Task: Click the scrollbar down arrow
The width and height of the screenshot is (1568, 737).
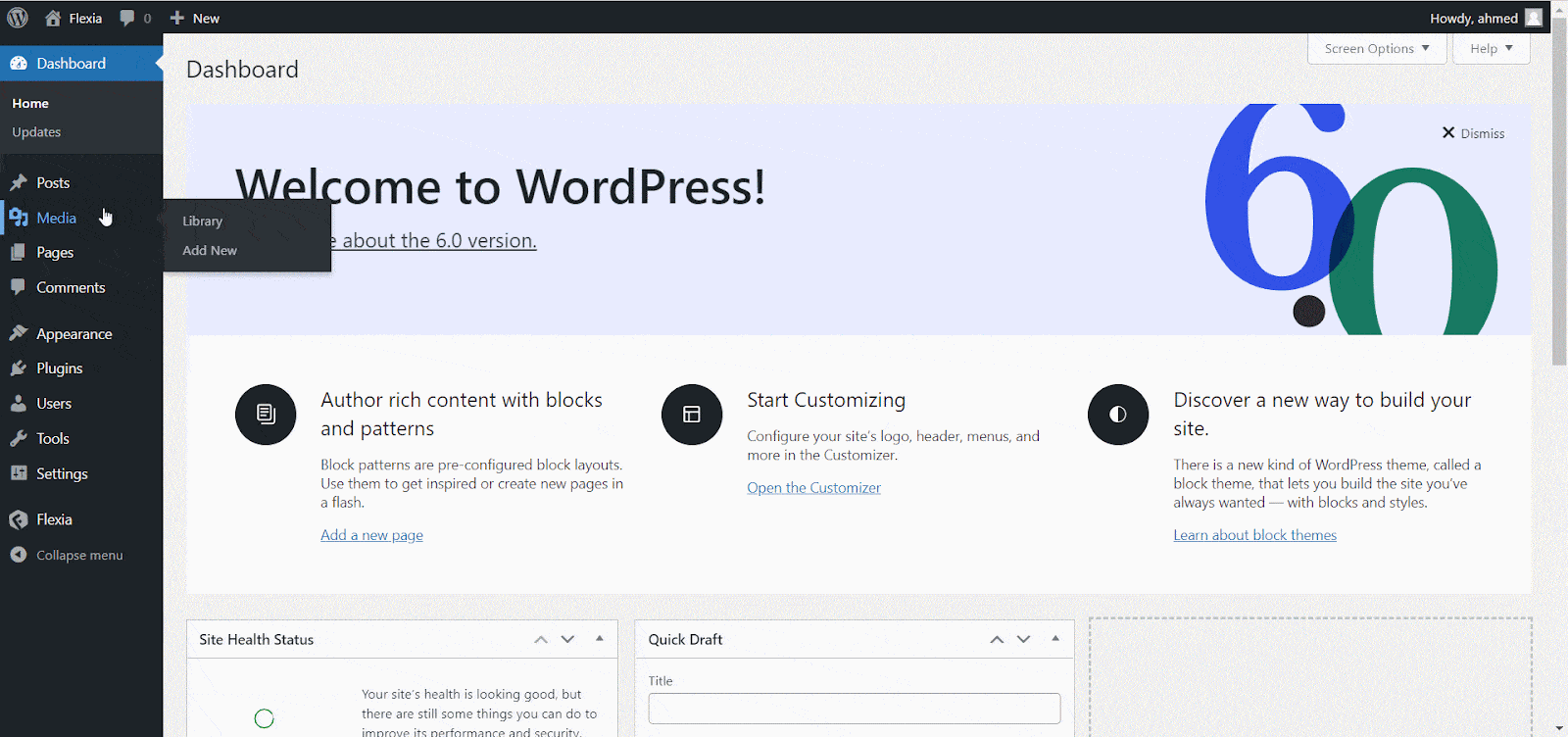Action: (1559, 729)
